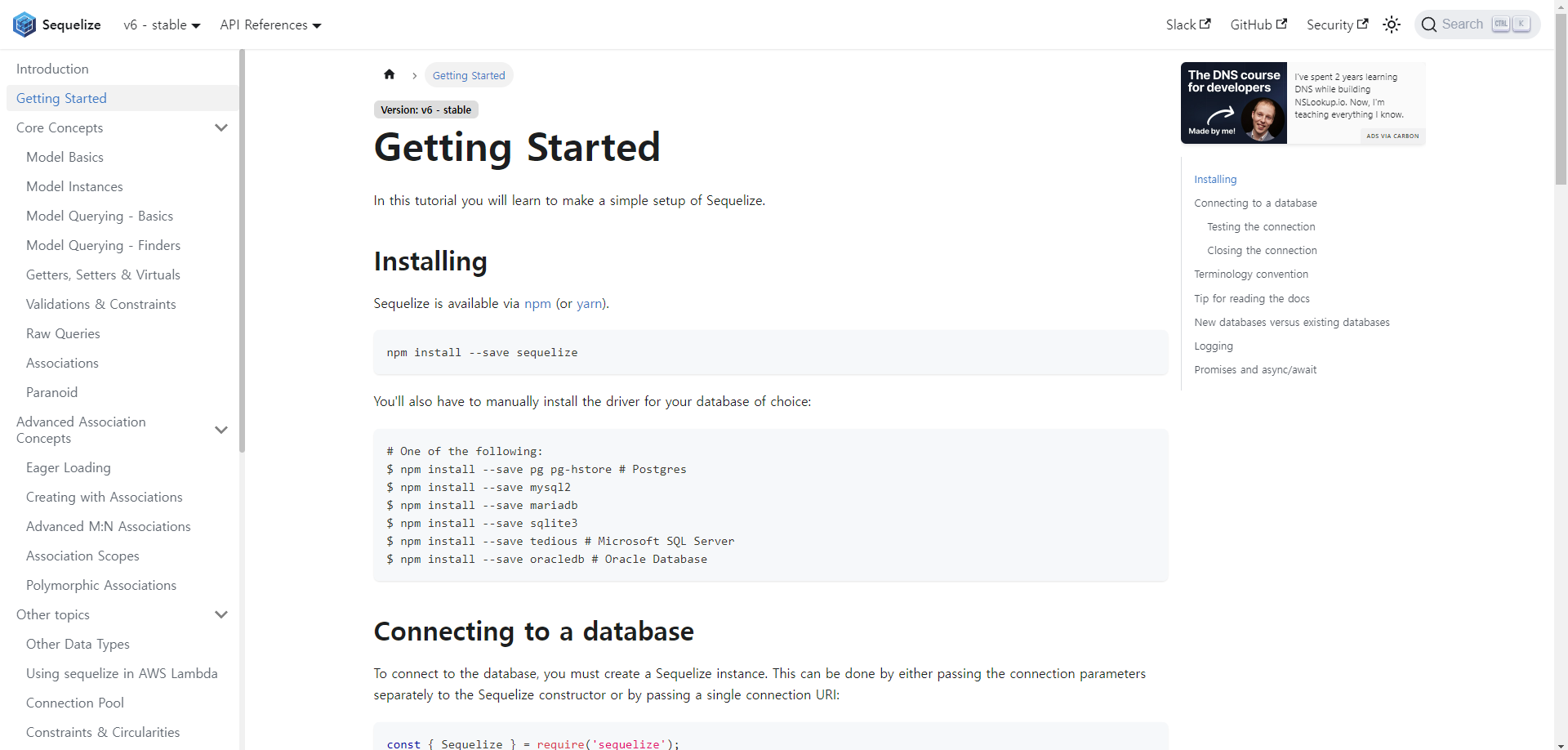This screenshot has width=1568, height=750.
Task: Jump to Logging section
Action: pyautogui.click(x=1214, y=346)
